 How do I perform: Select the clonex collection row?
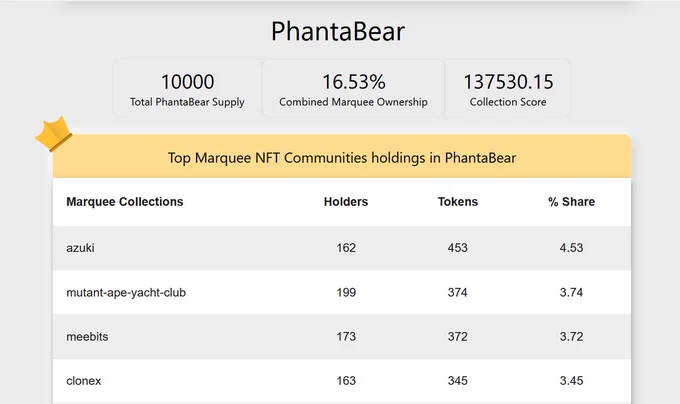point(342,381)
